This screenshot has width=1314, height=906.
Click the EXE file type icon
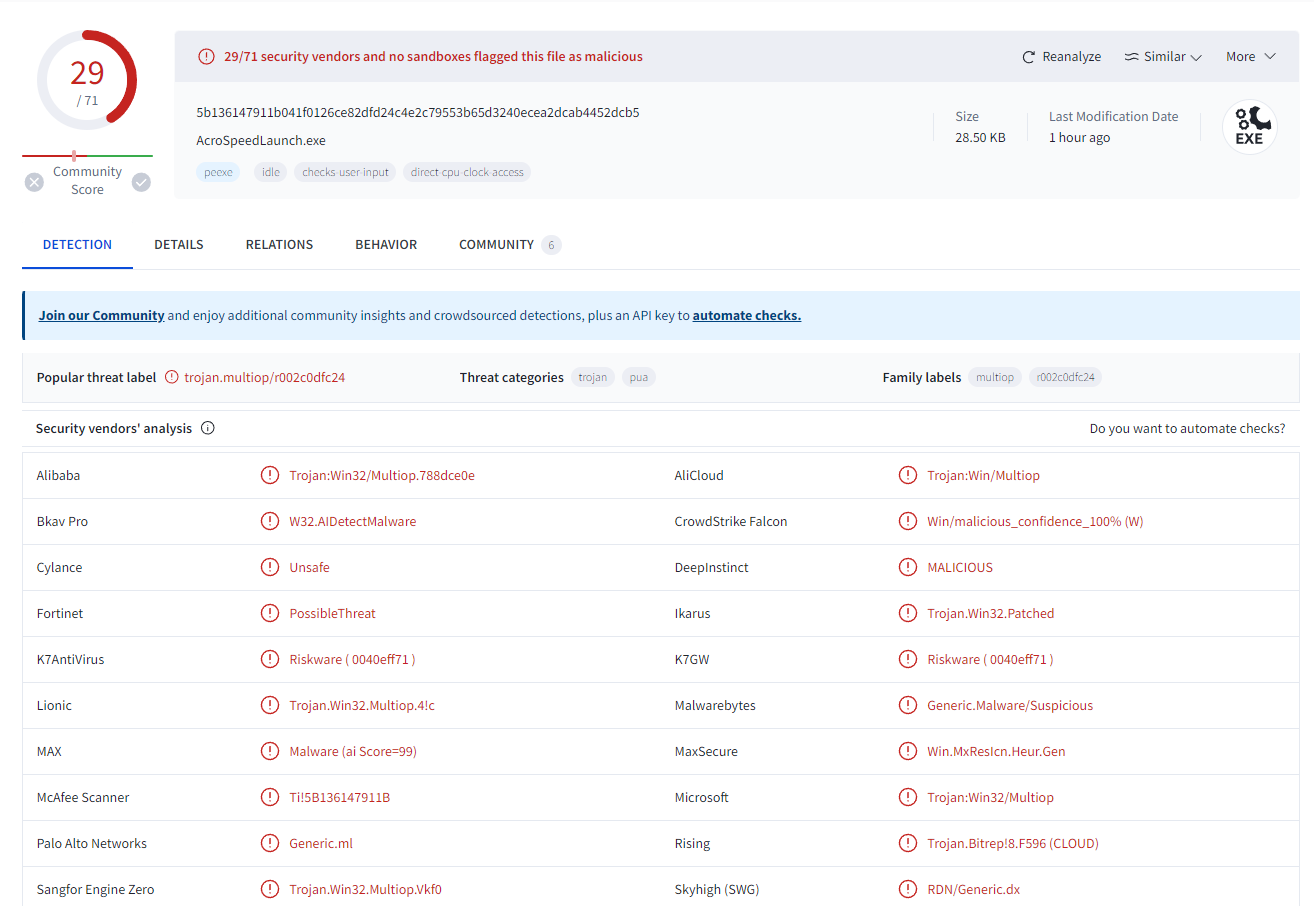[x=1249, y=128]
